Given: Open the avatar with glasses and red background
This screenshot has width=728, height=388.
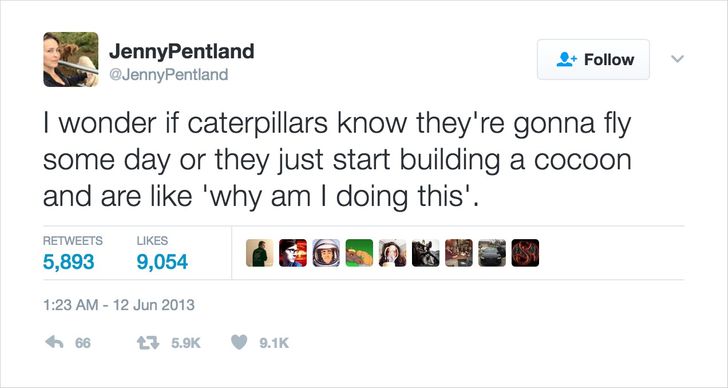Looking at the screenshot, I should [x=293, y=253].
